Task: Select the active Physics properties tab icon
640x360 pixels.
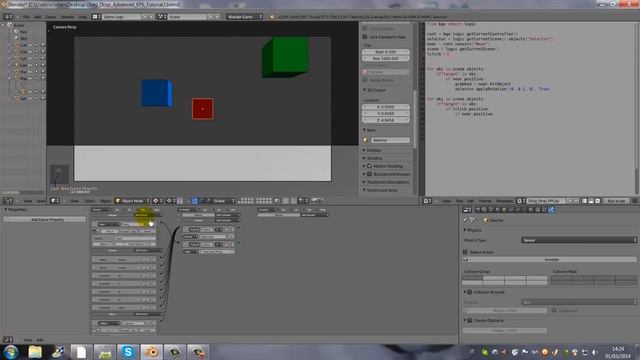Action: pos(551,210)
